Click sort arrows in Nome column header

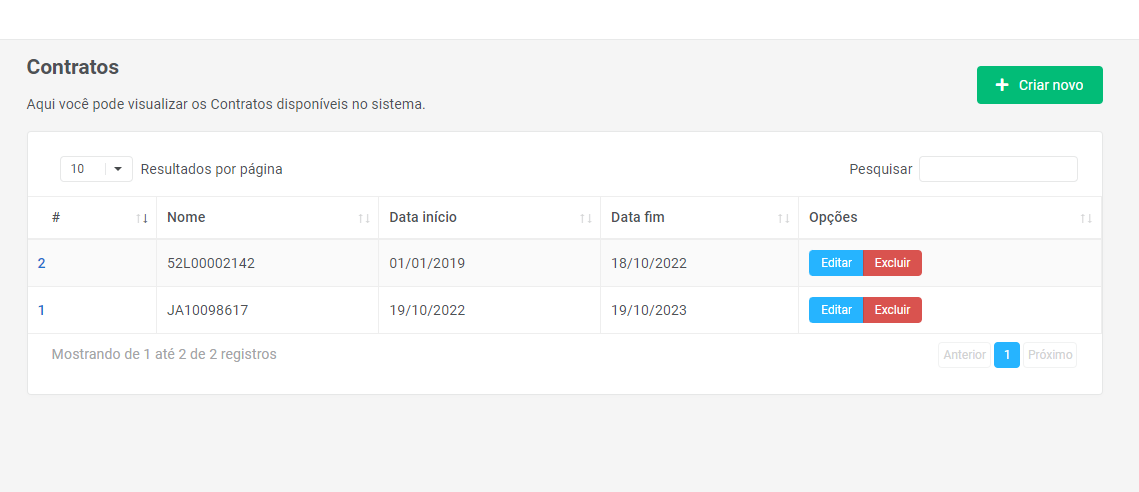point(364,218)
